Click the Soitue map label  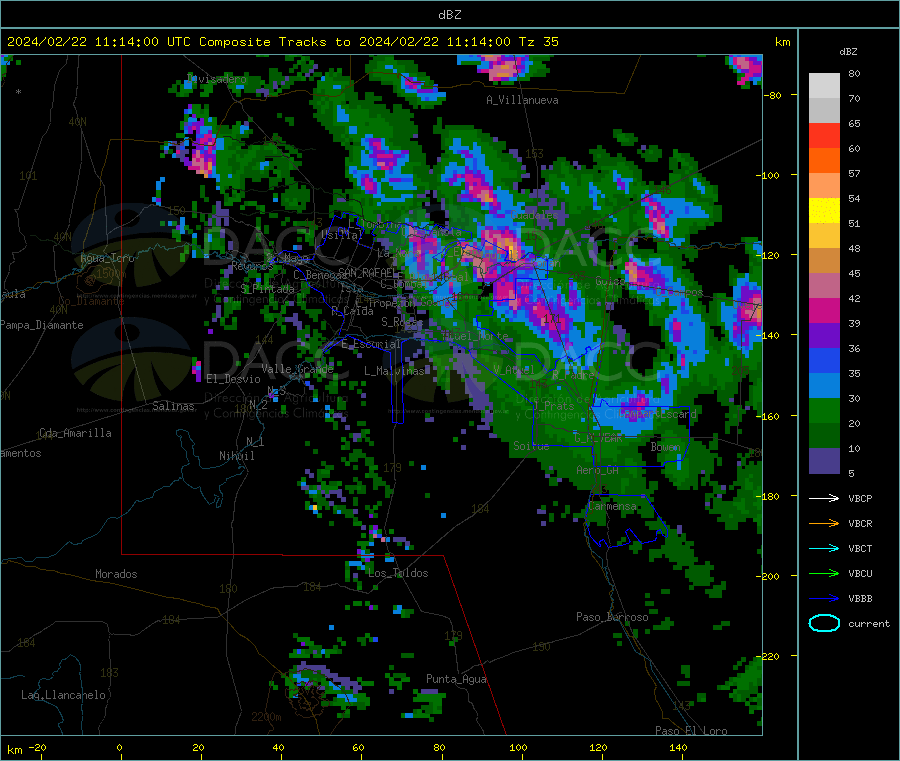pyautogui.click(x=531, y=446)
